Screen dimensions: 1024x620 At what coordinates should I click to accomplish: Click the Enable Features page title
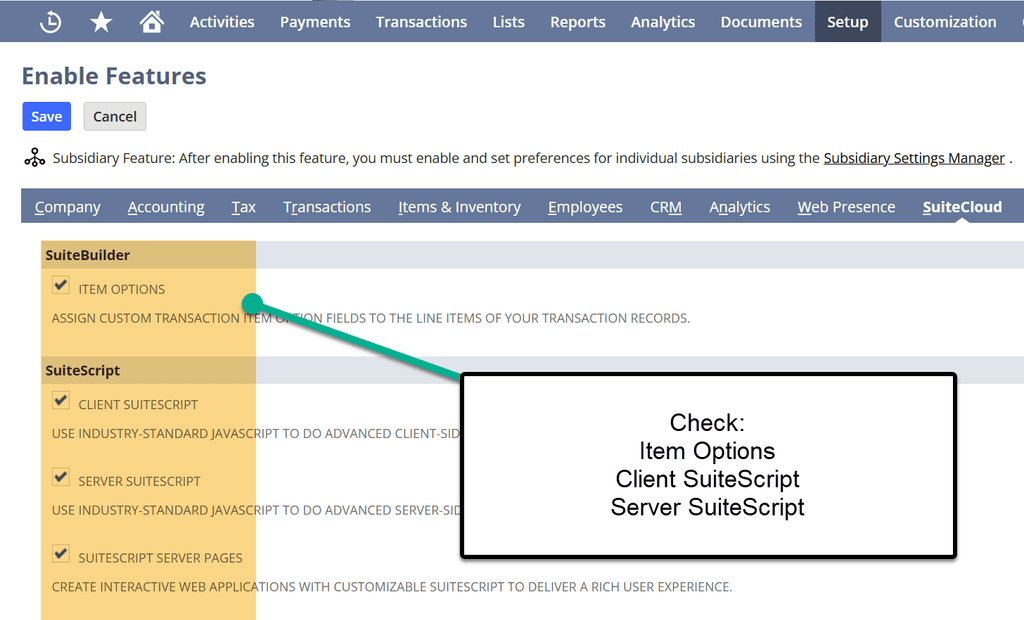coord(114,76)
